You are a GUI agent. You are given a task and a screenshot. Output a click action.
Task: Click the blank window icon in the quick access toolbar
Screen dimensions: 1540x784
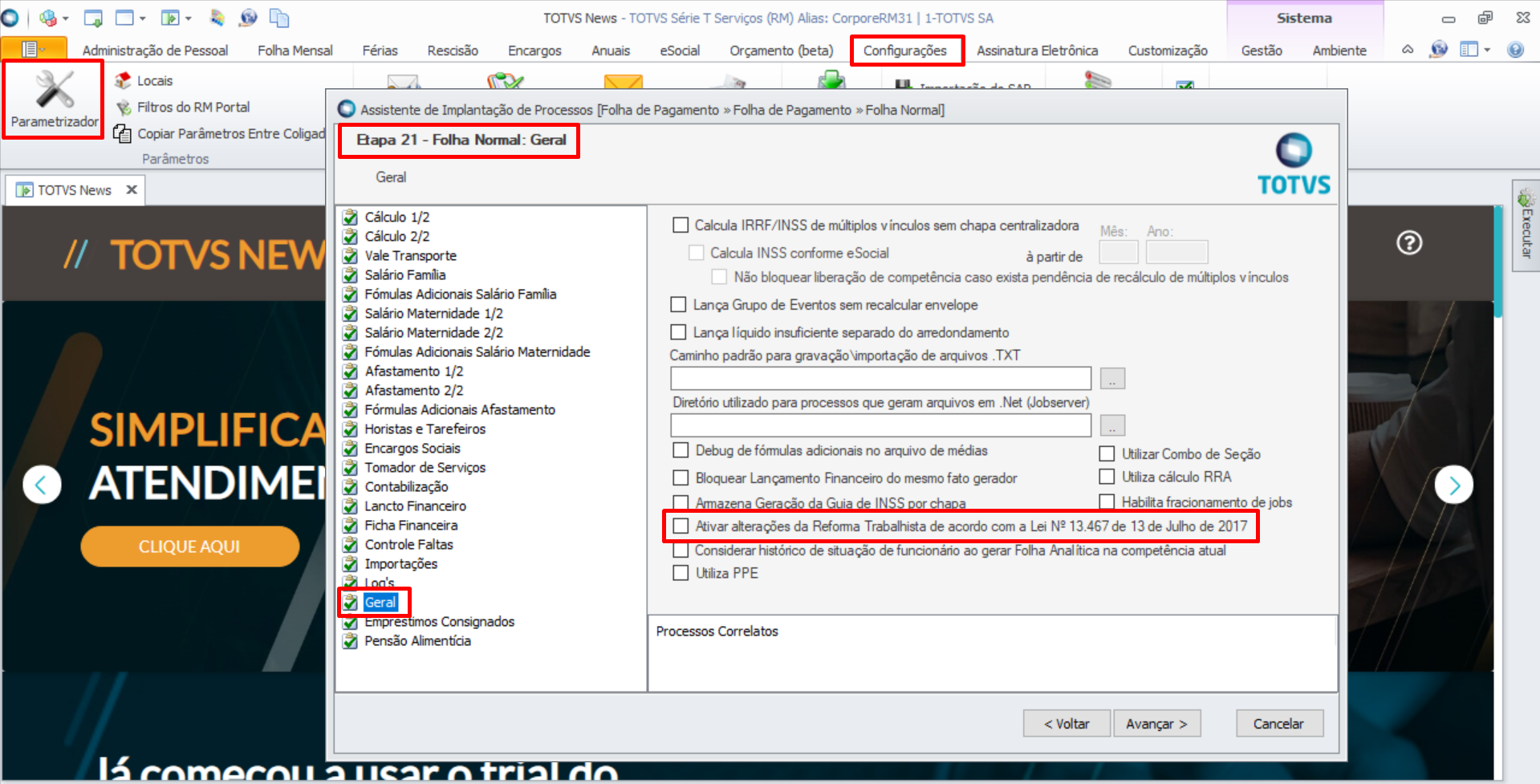124,18
